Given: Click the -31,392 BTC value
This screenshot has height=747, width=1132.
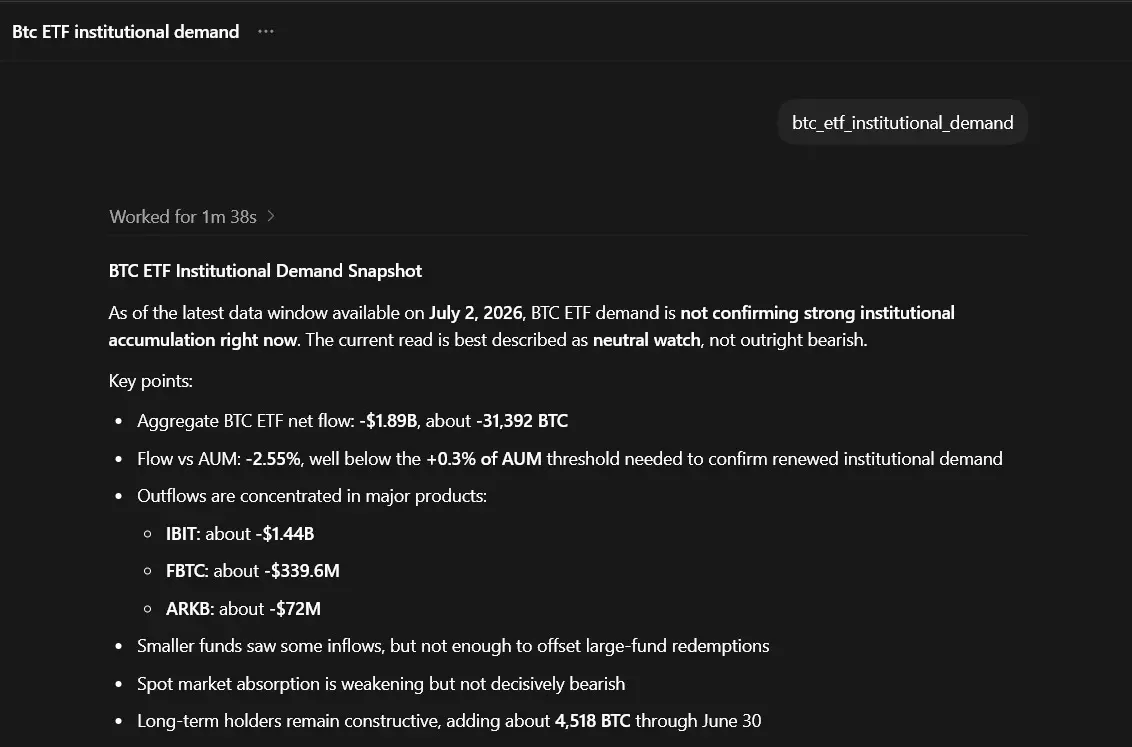Looking at the screenshot, I should pos(522,421).
